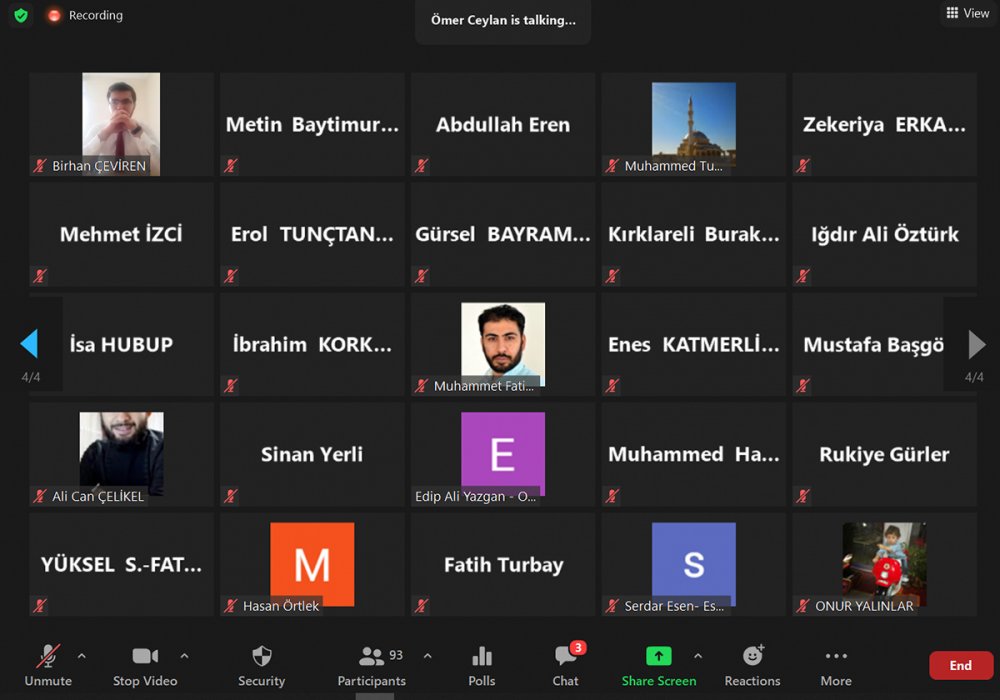Screen dimensions: 1000x700
Task: Expand share options arrow beside Share Screen
Action: pos(698,656)
